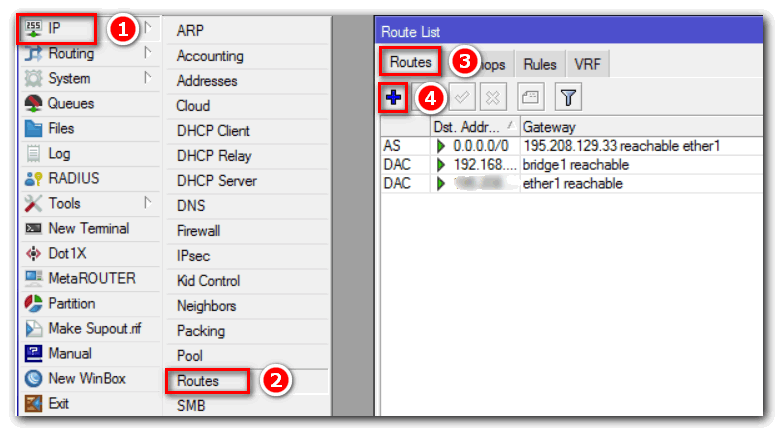The width and height of the screenshot is (779, 432).
Task: Expand the Tools submenu
Action: pos(147,204)
